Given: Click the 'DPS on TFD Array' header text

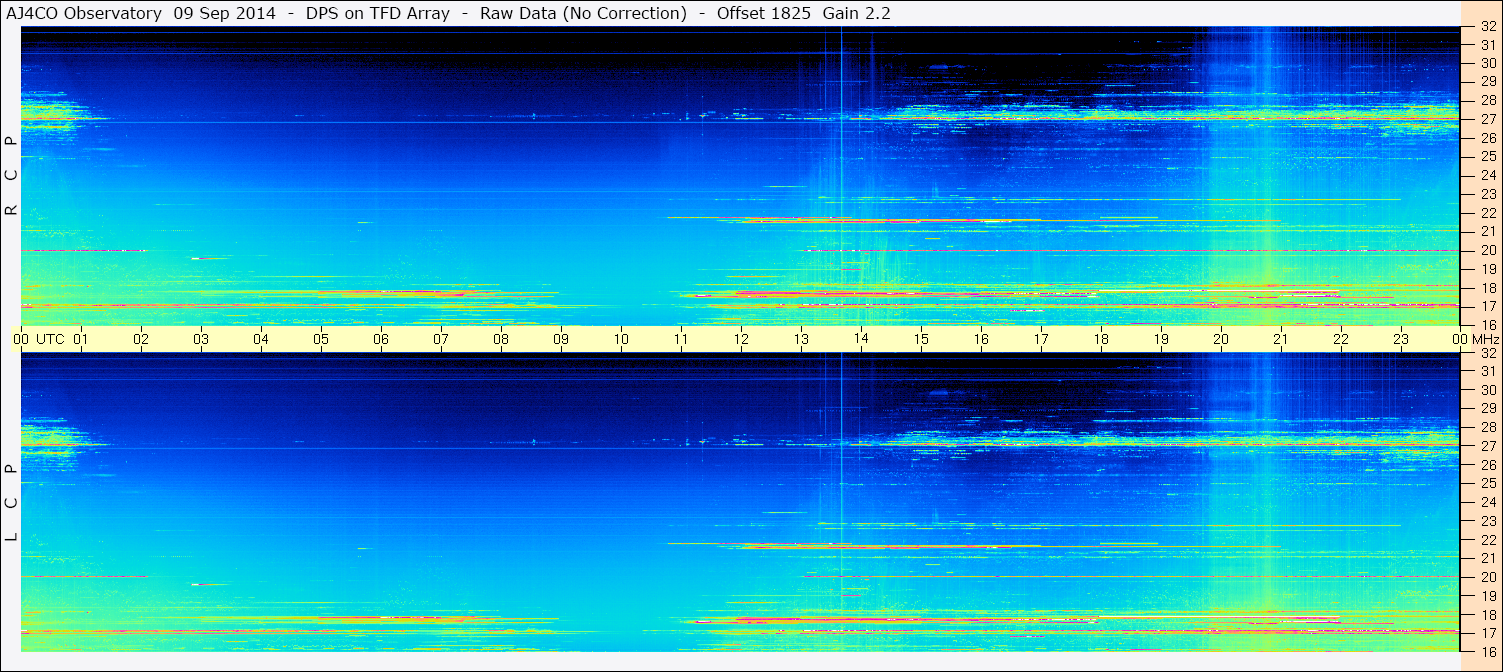Looking at the screenshot, I should pyautogui.click(x=377, y=13).
